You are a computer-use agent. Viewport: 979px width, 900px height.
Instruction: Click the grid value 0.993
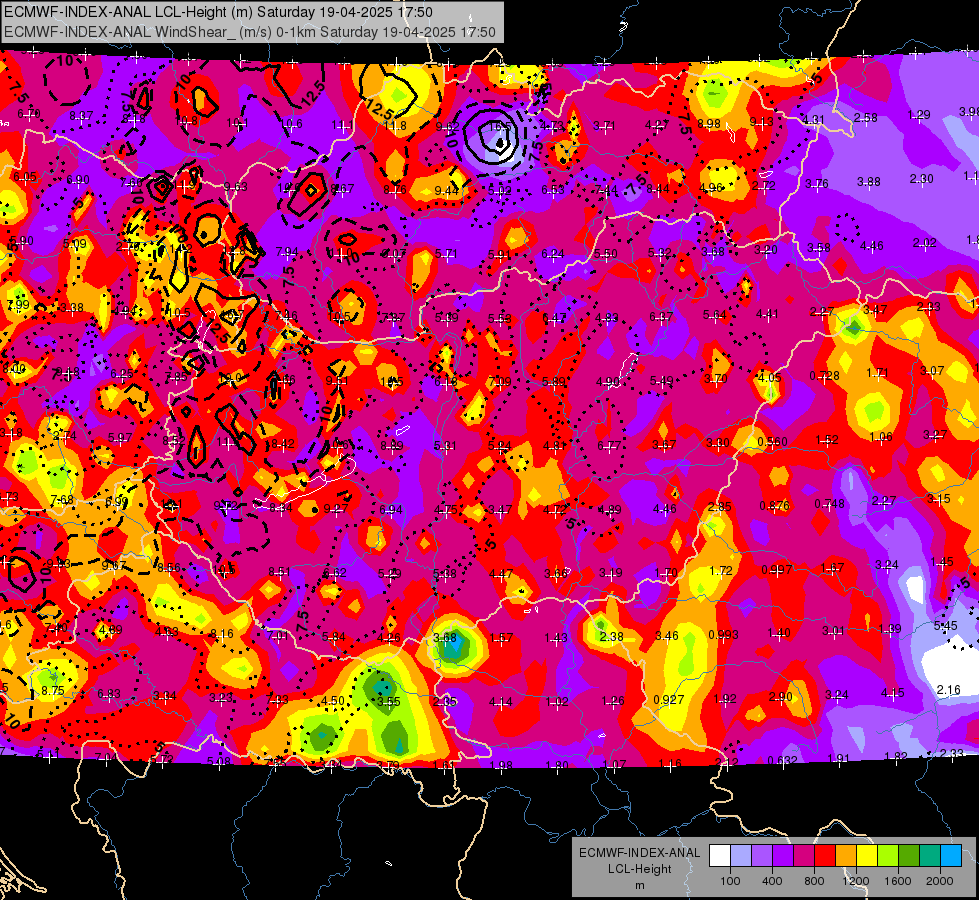tap(723, 635)
